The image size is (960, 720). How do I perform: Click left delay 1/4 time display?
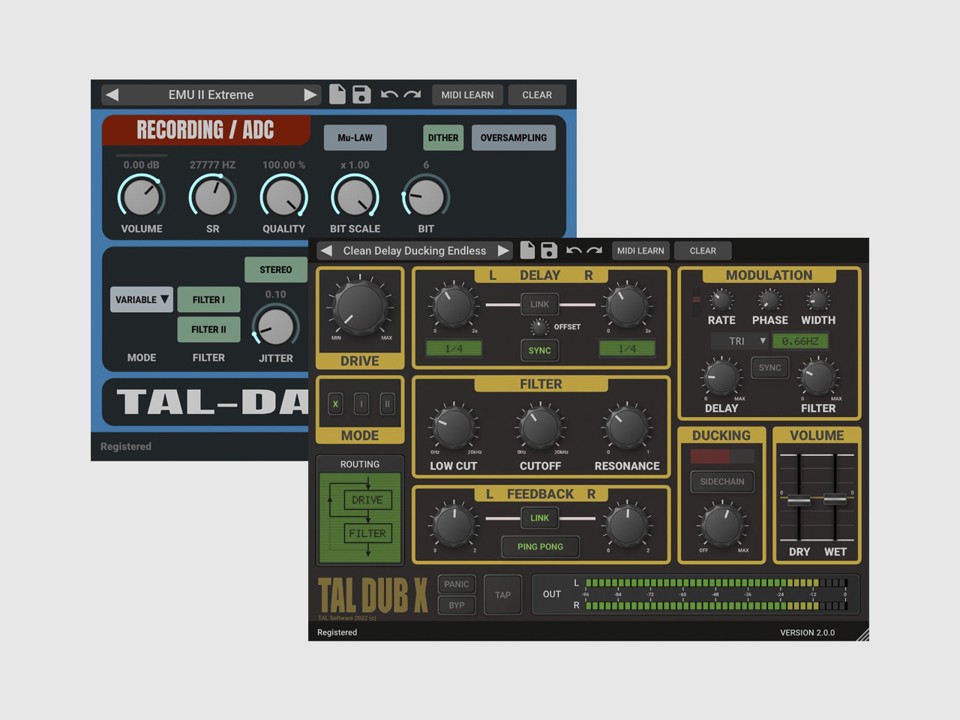[454, 348]
